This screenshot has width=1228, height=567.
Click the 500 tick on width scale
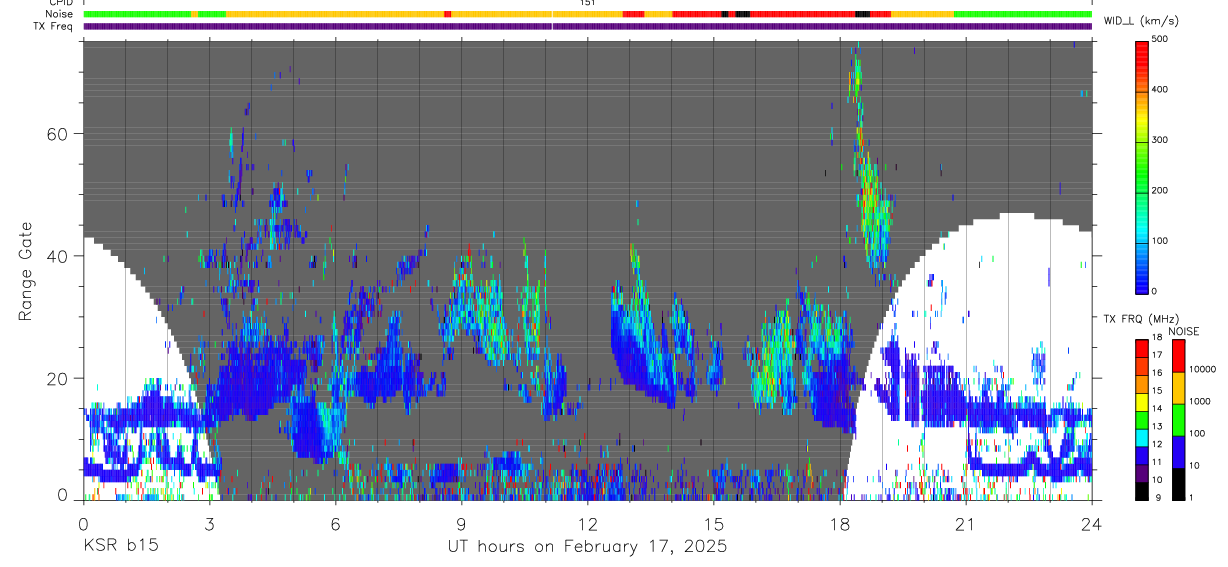[x=1161, y=39]
